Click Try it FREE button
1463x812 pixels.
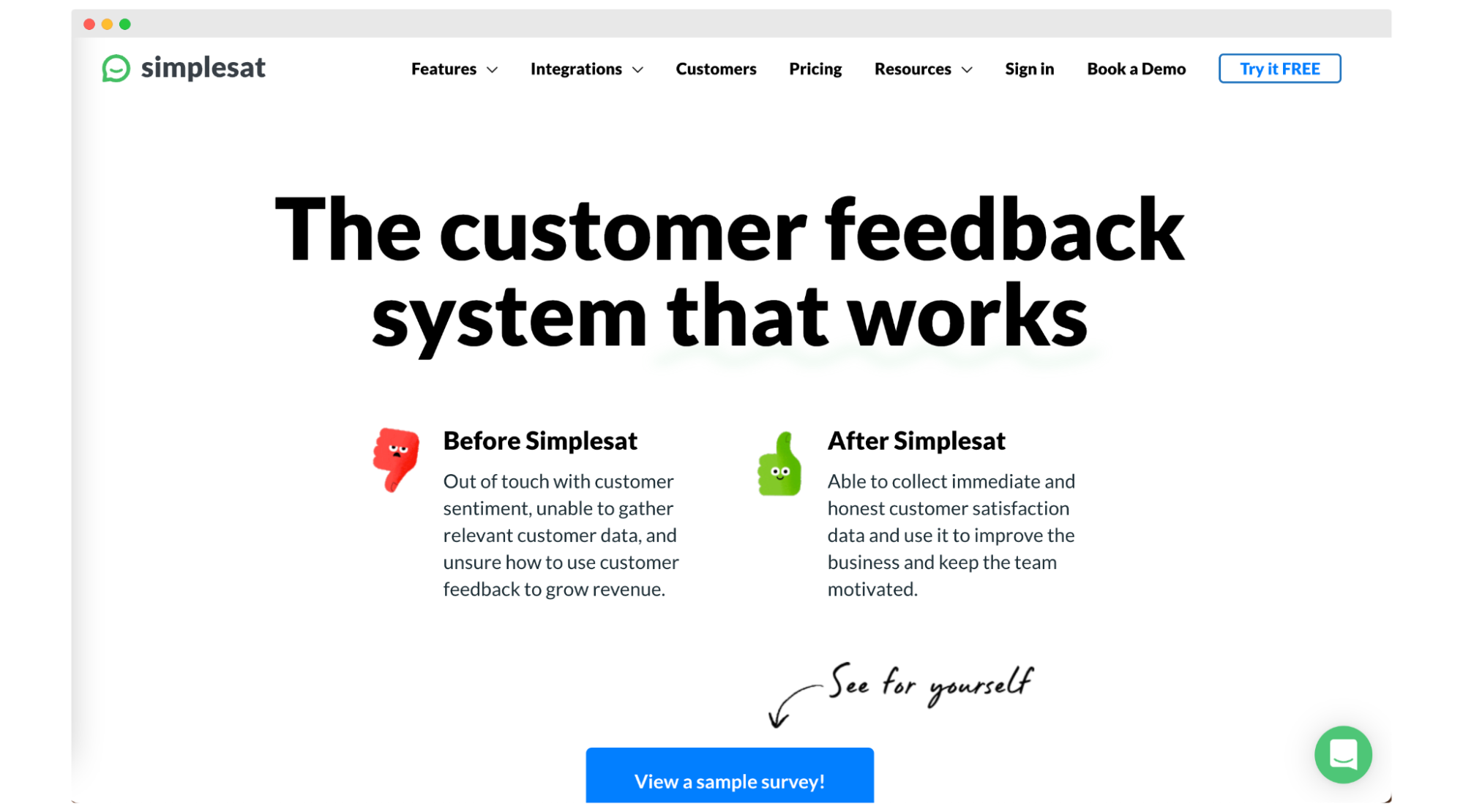1280,68
